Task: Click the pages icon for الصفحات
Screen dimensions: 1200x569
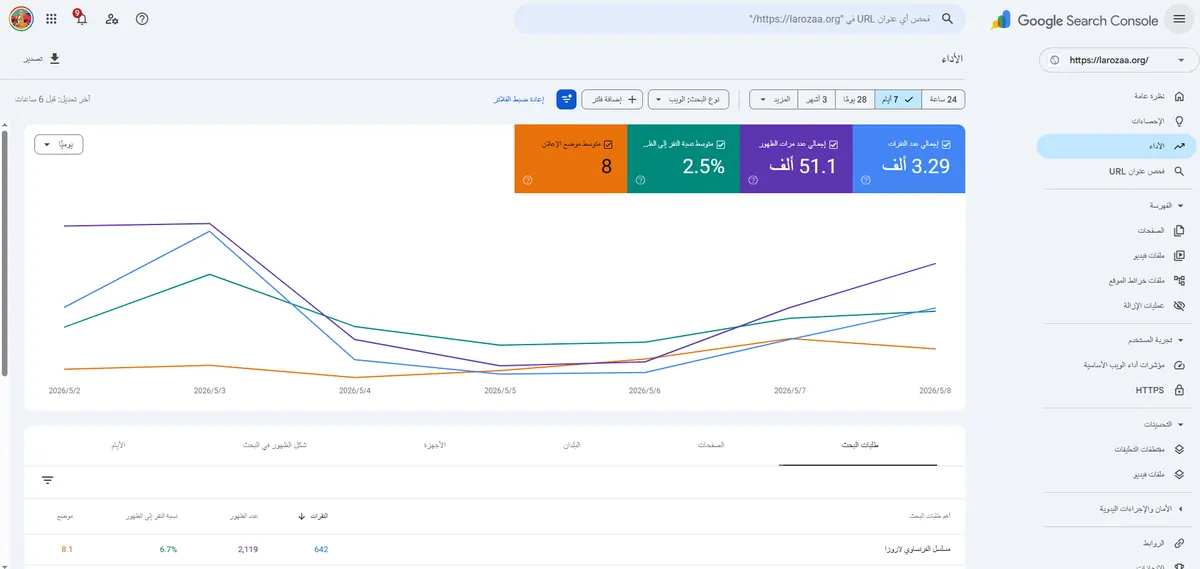Action: [1179, 230]
